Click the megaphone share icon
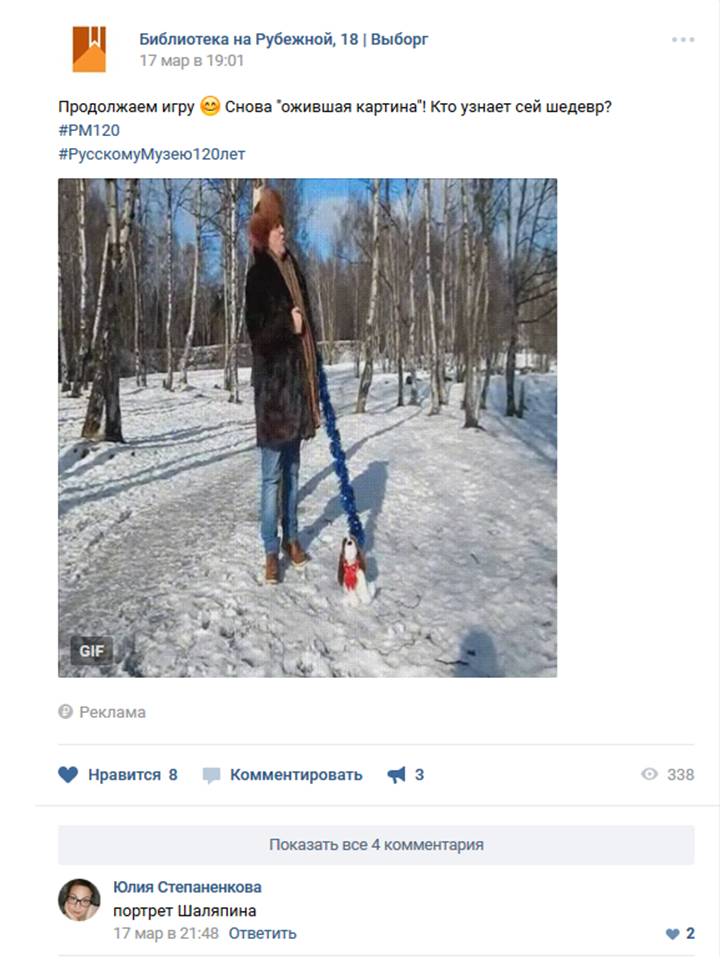Screen dimensions: 720x960 point(396,774)
